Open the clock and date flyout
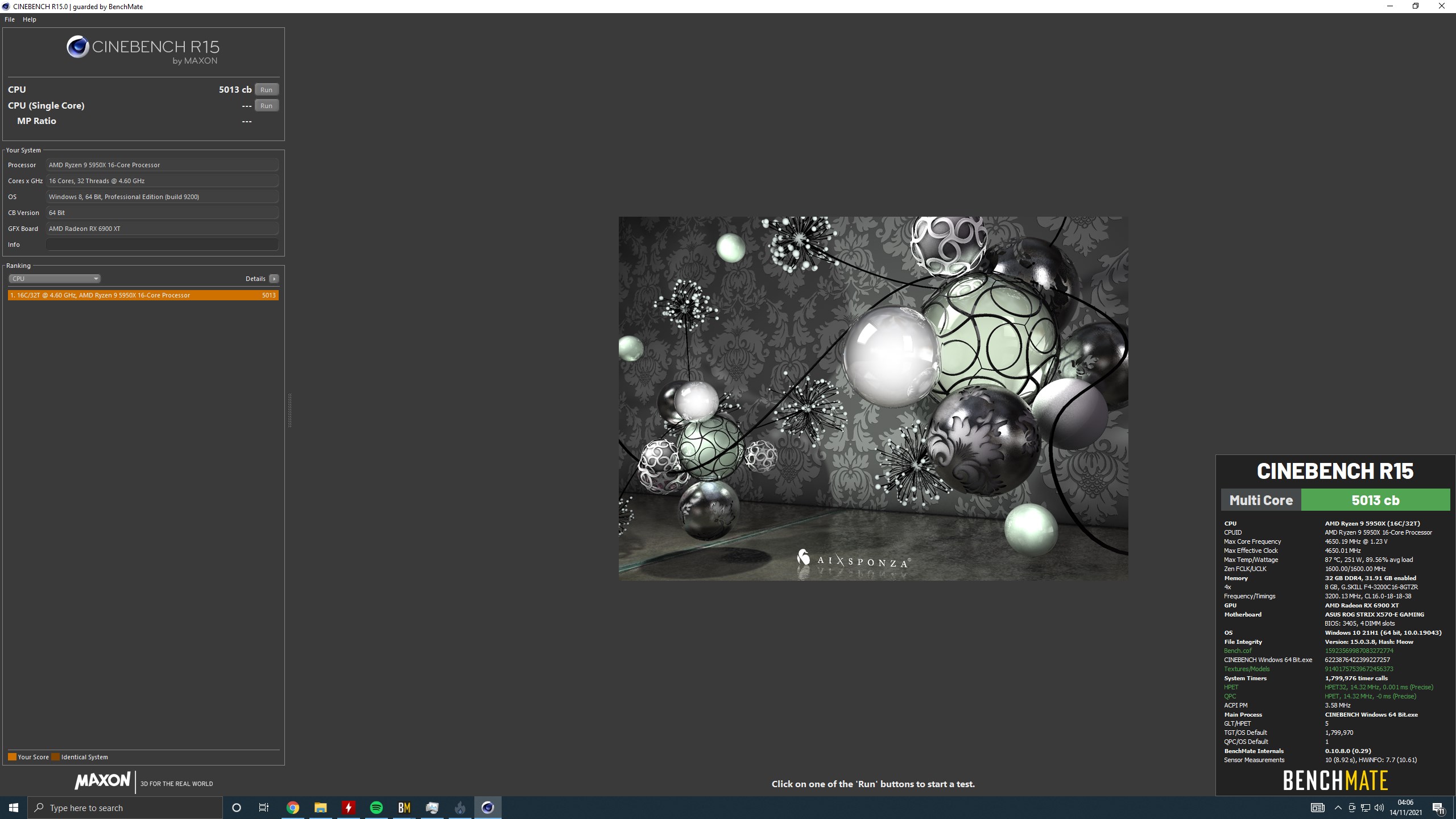The image size is (1456, 819). (x=1405, y=808)
